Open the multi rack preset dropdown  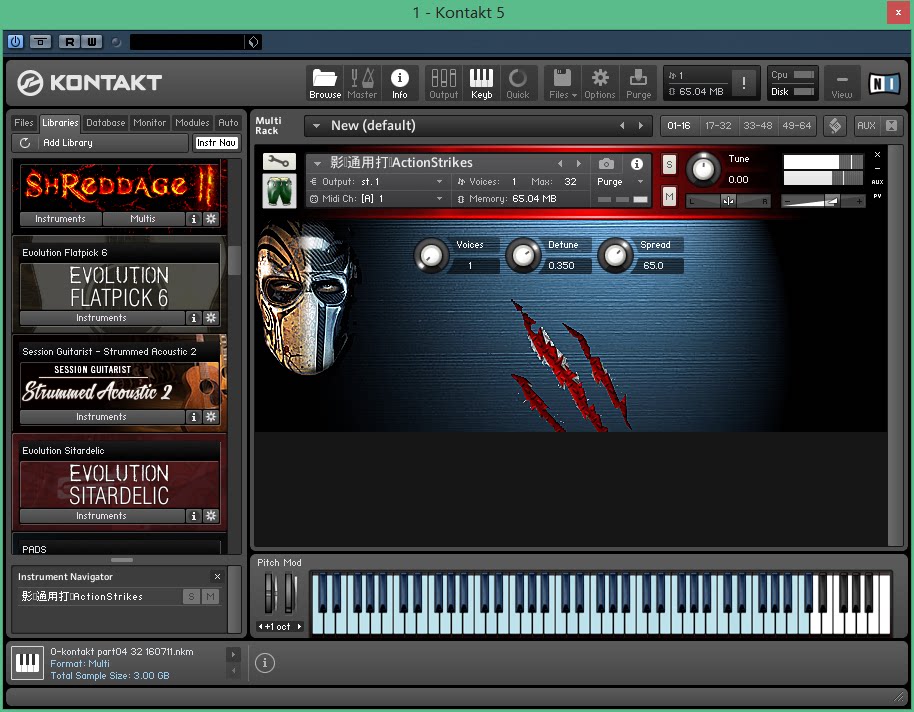coord(317,125)
